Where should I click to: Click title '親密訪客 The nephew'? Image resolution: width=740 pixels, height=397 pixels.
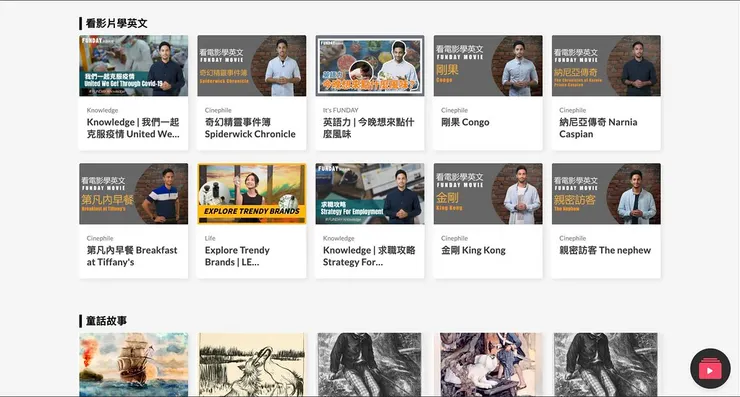605,250
